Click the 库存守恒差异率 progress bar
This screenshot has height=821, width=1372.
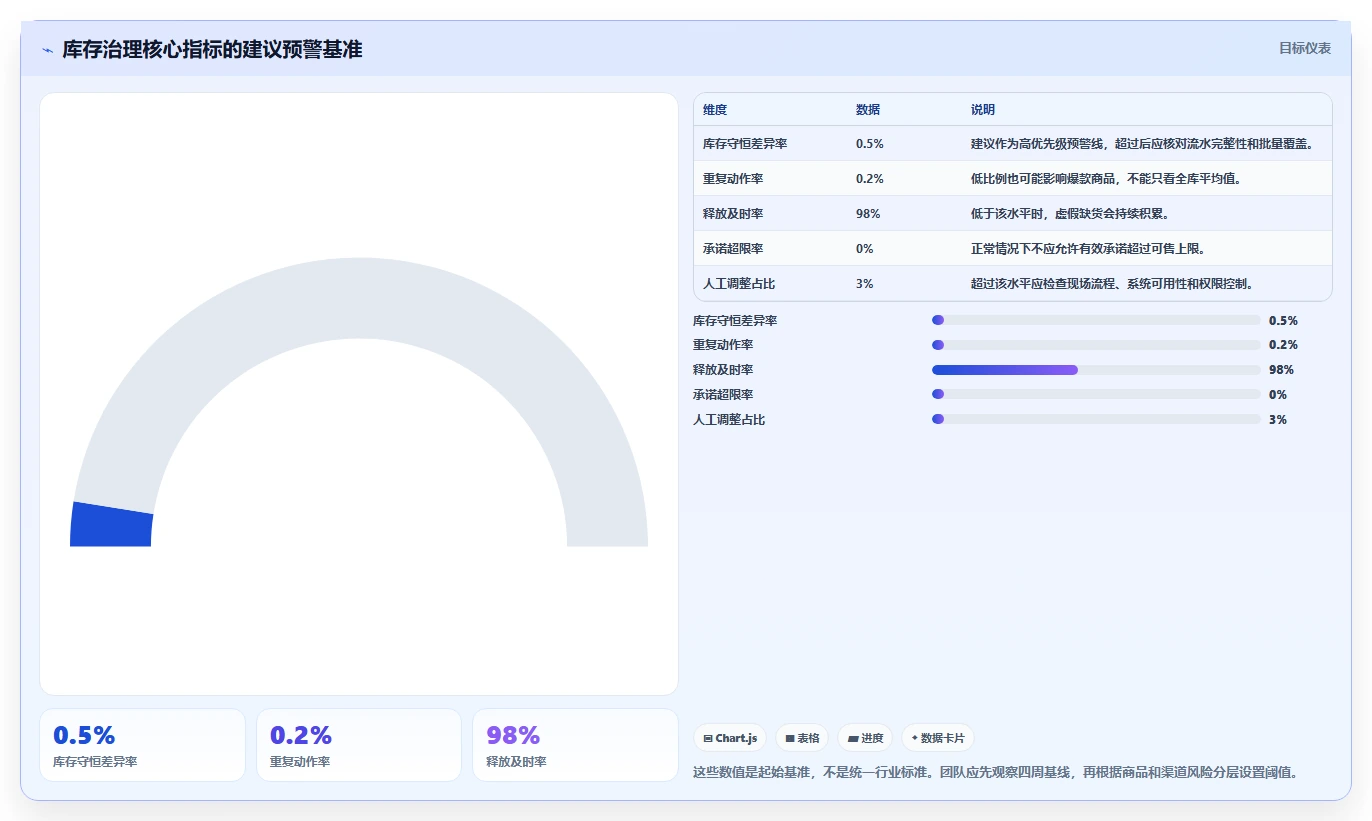pyautogui.click(x=1096, y=320)
